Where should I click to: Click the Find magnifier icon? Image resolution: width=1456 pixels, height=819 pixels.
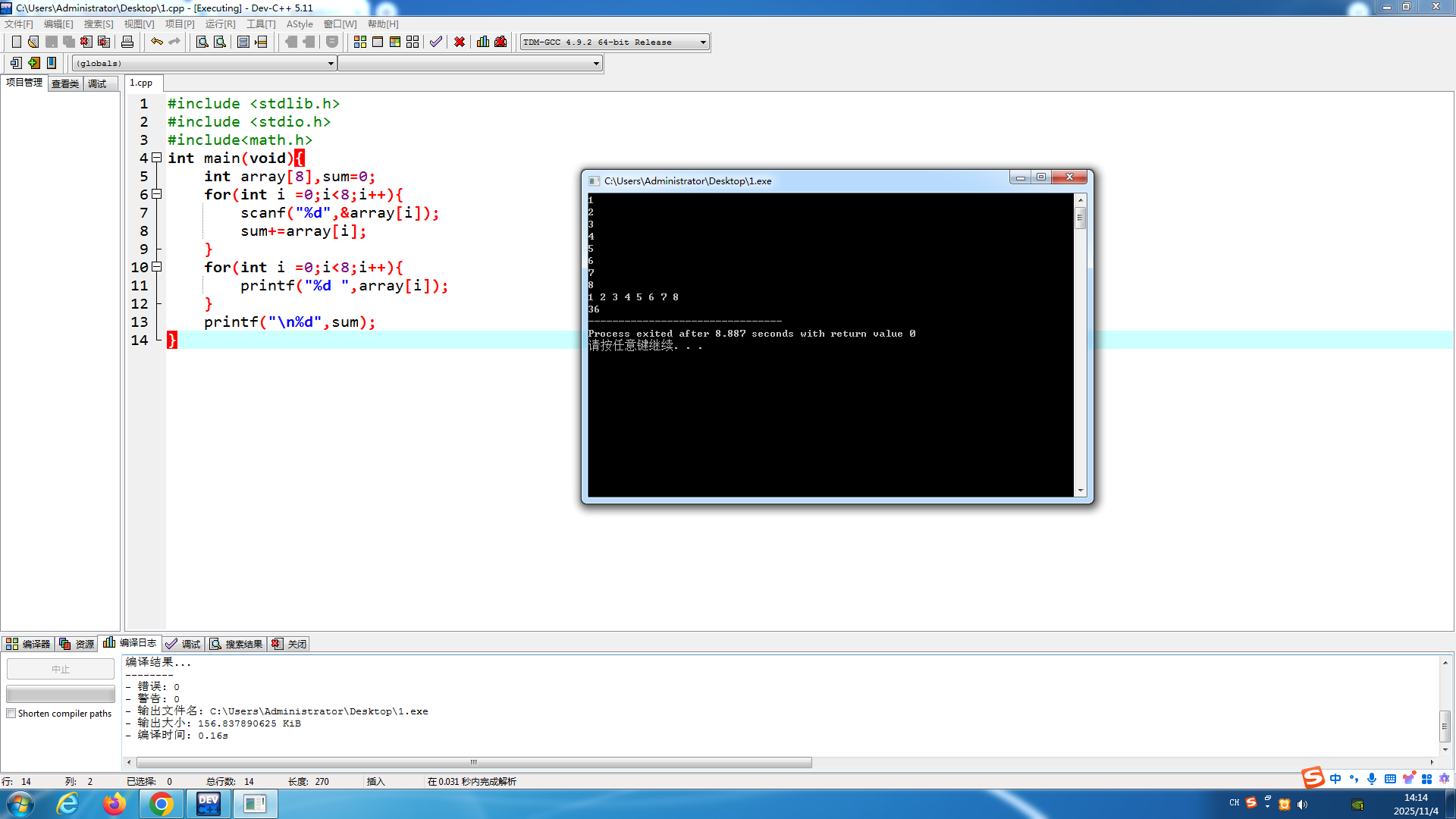(x=202, y=42)
